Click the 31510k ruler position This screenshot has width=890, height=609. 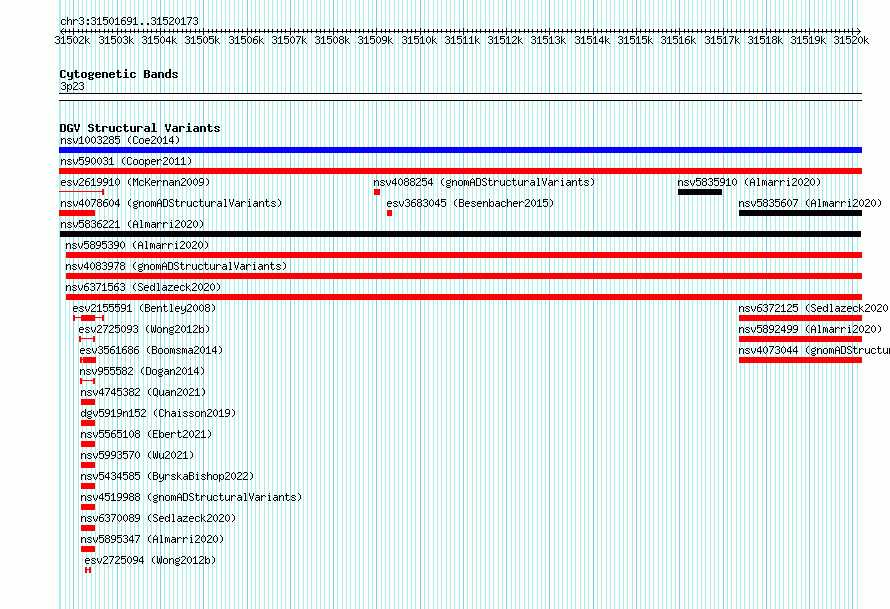[419, 40]
